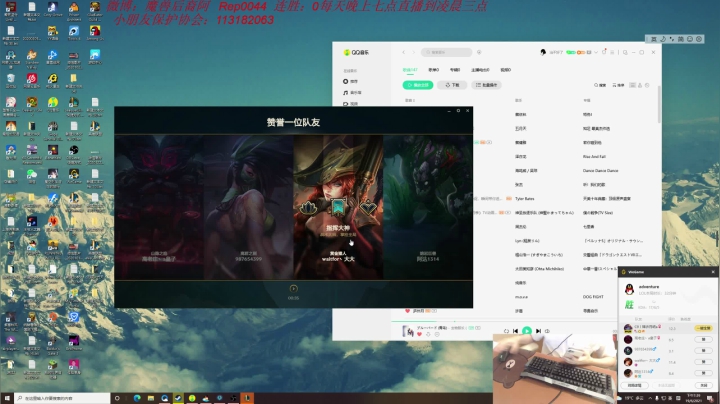Like player waitfor in WeGame list
The height and width of the screenshot is (404, 720).
coord(703,362)
